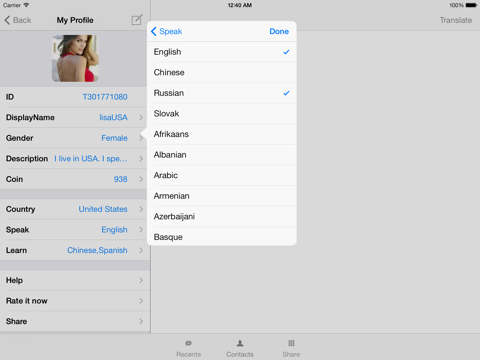Select Arabic as a spoken language

pyautogui.click(x=222, y=175)
